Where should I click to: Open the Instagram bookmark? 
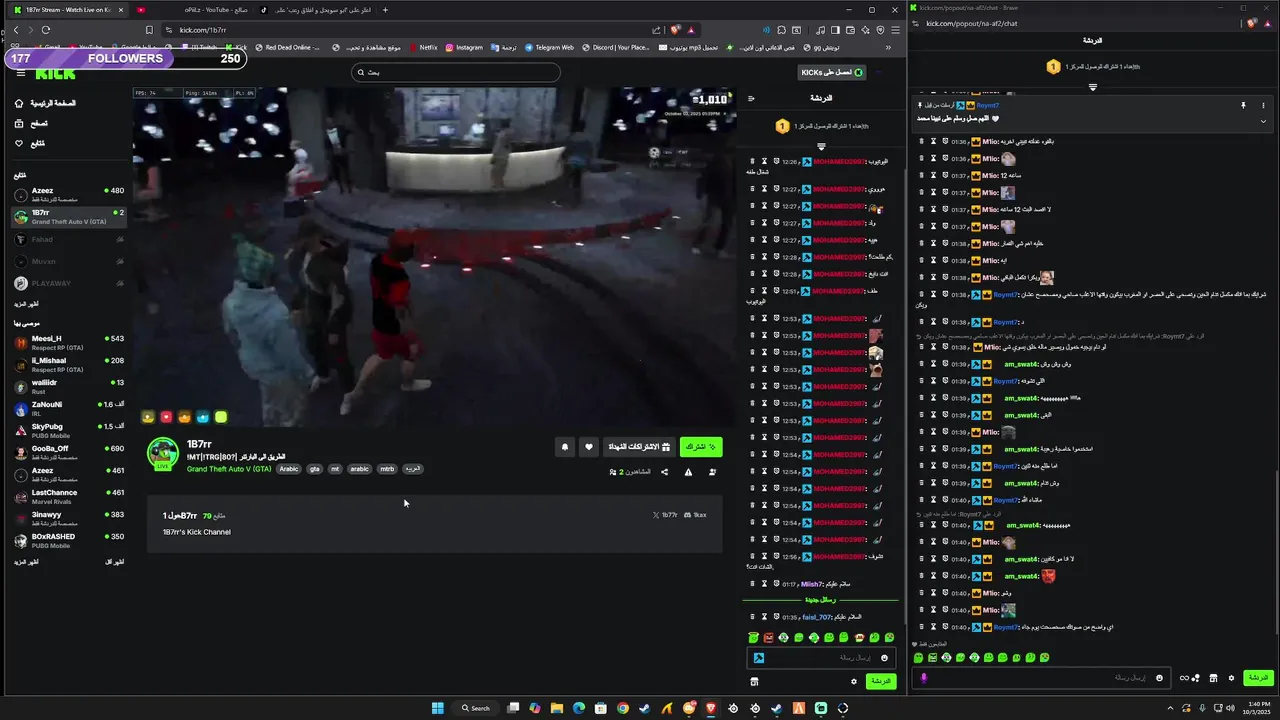464,47
